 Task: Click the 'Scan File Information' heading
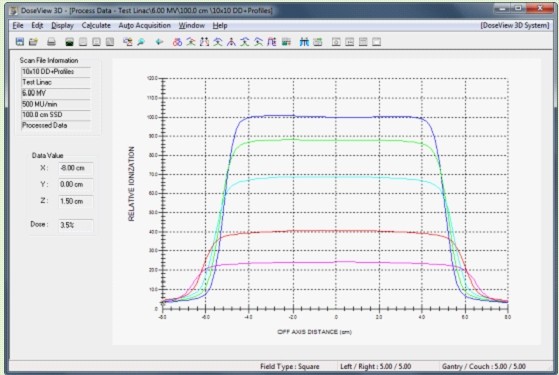pyautogui.click(x=49, y=60)
